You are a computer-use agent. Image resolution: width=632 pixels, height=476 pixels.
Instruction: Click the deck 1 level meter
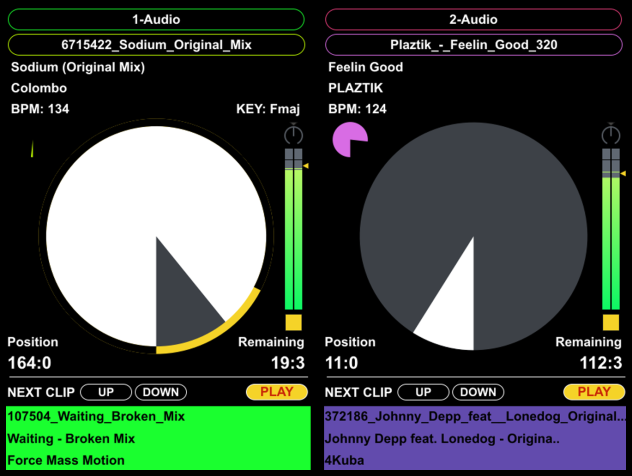pos(293,229)
